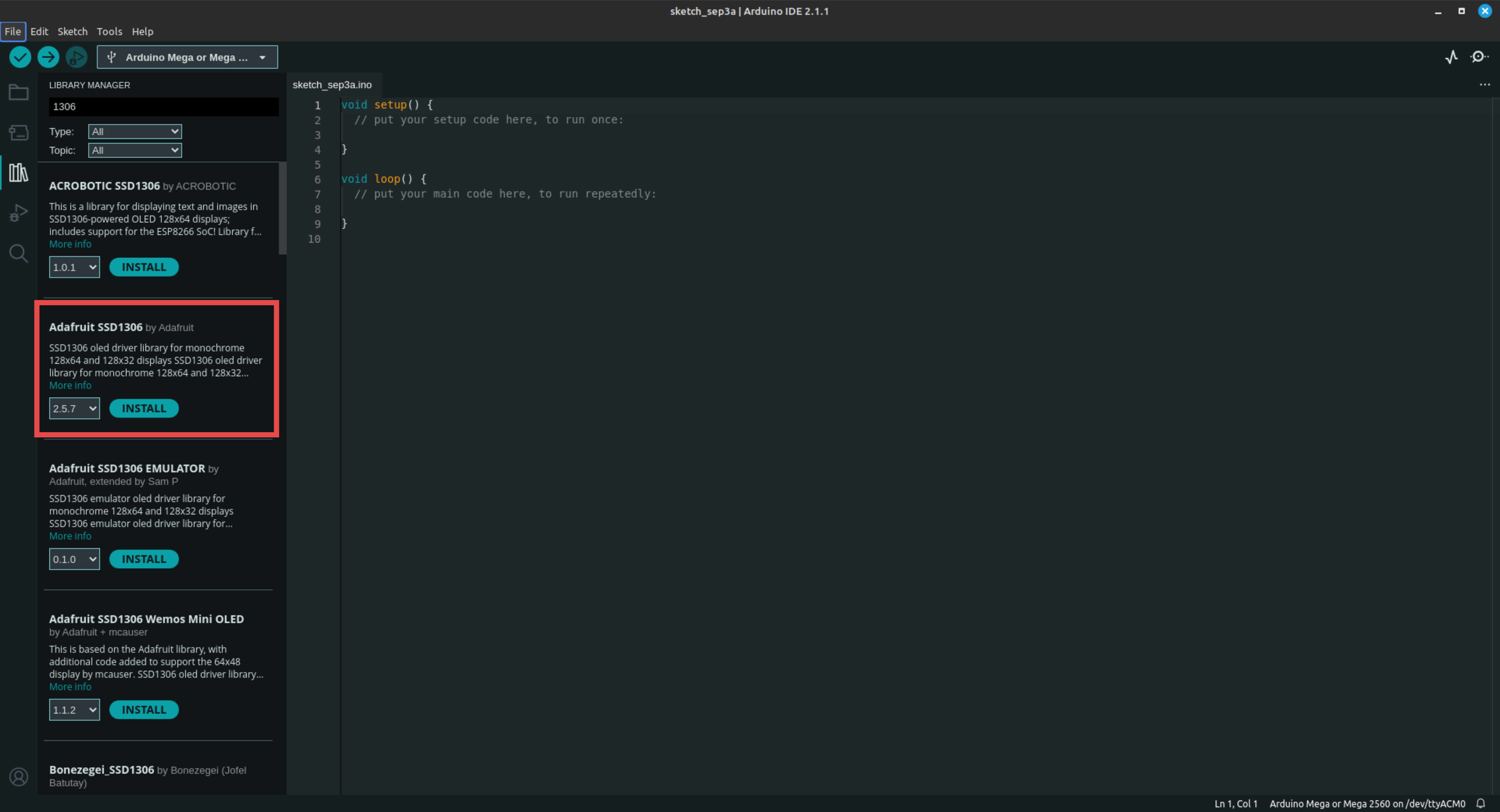The image size is (1500, 812).
Task: Open SSD1306 EMULATOR version 0.1.0 dropdown
Action: [x=74, y=559]
